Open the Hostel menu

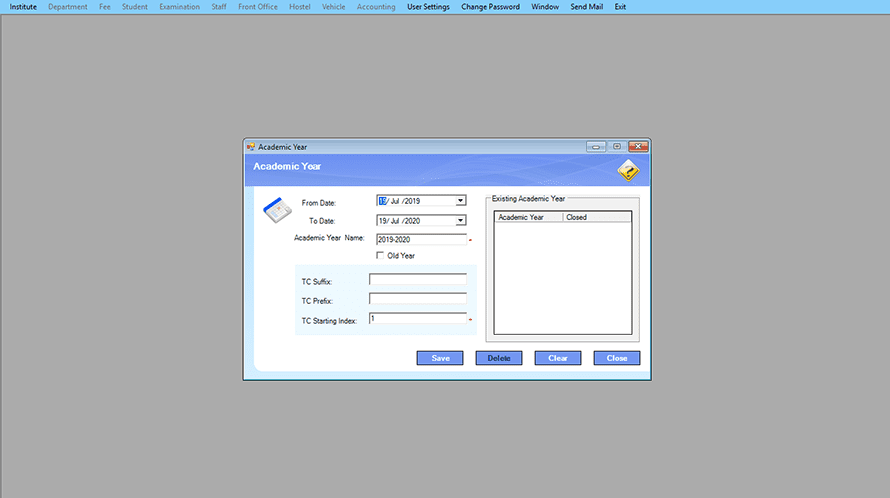[300, 7]
